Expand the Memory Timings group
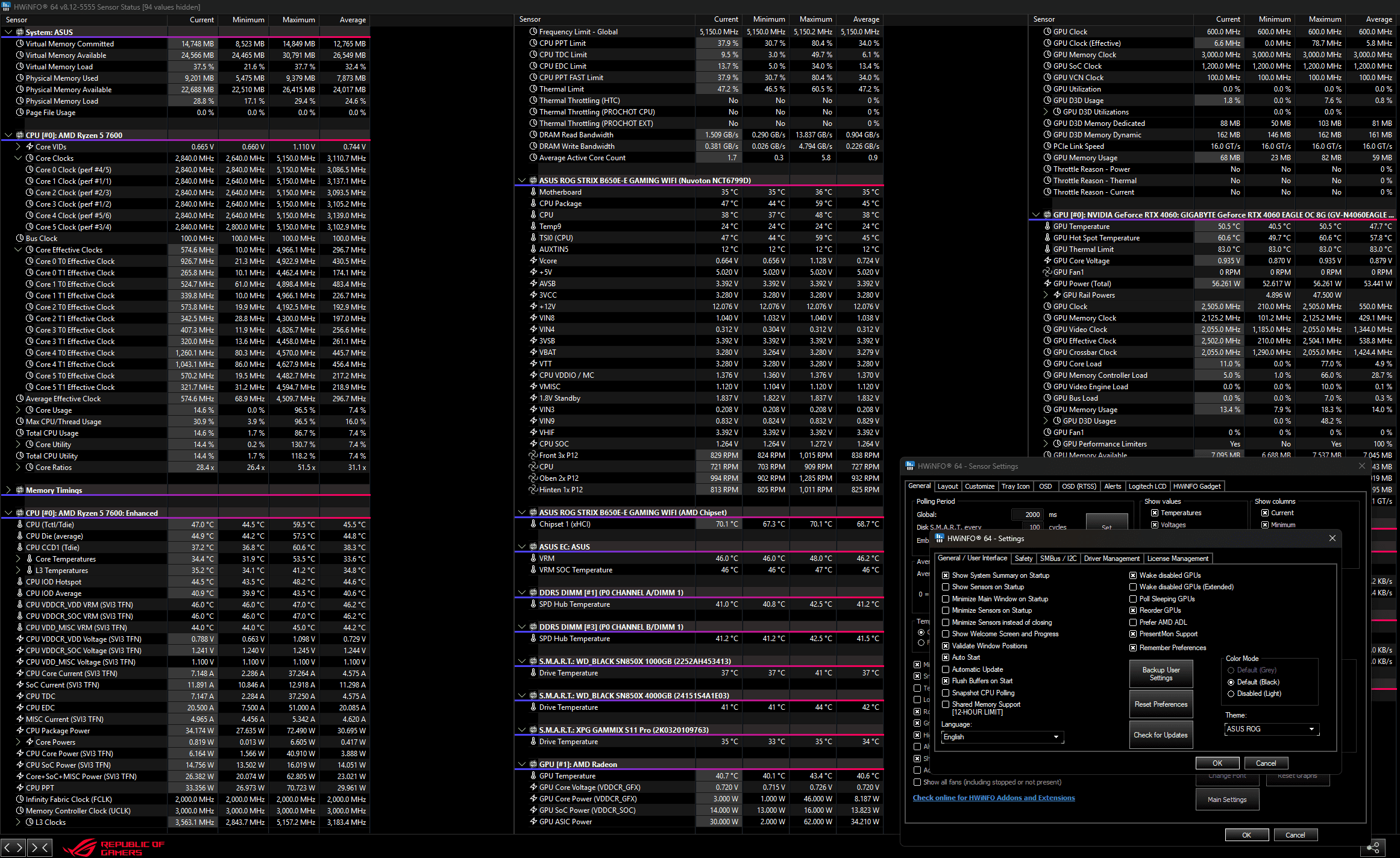 coord(8,490)
